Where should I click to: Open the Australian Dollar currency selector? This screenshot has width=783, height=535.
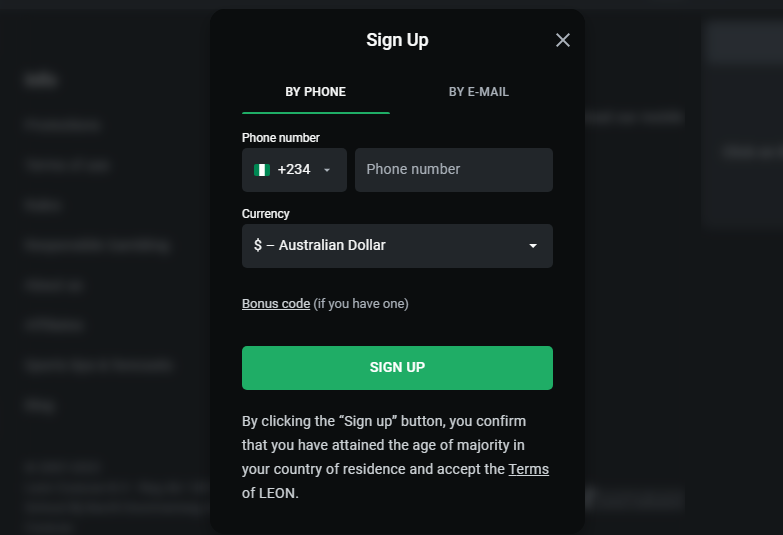[x=397, y=246]
